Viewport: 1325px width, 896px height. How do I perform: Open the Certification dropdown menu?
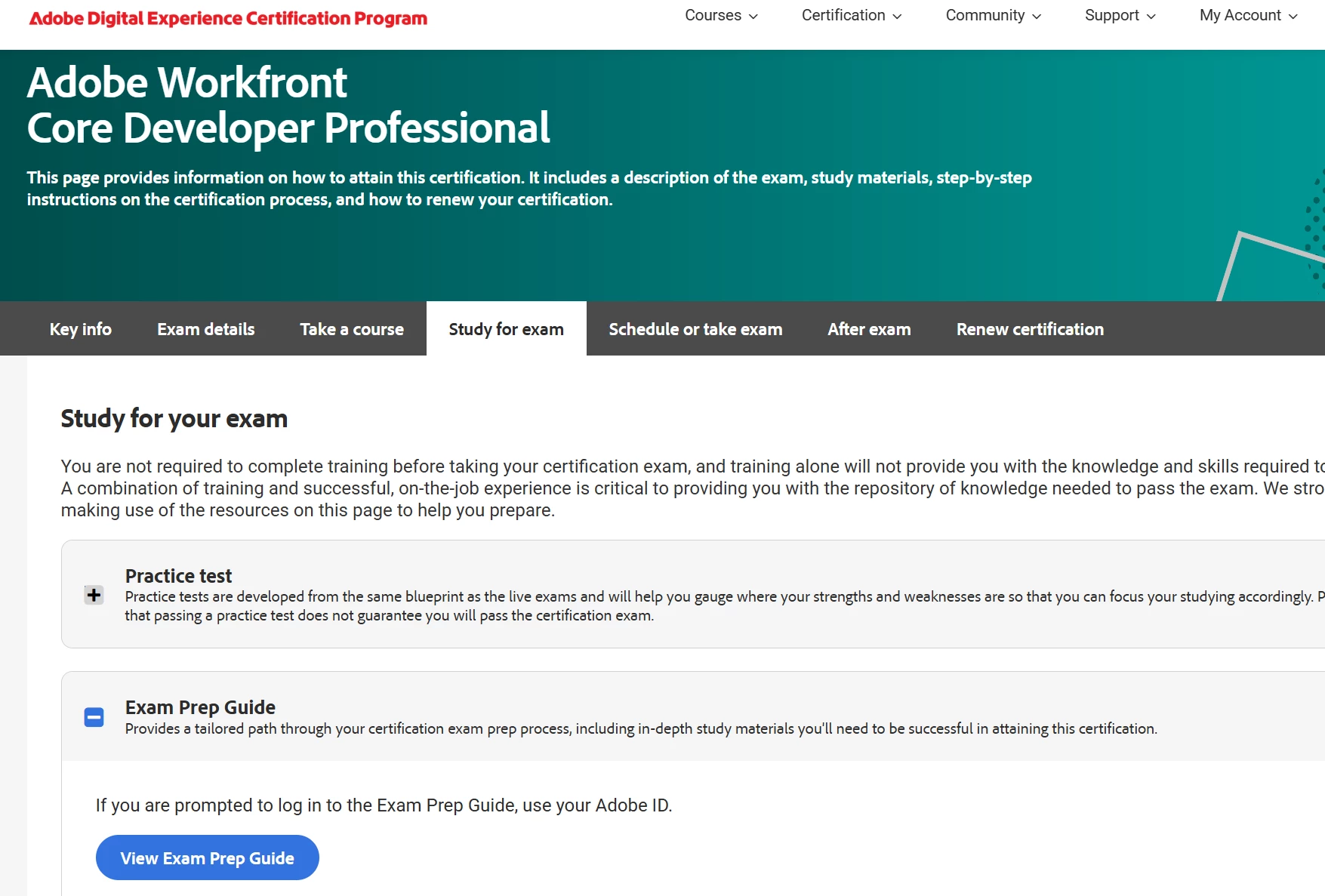coord(852,15)
